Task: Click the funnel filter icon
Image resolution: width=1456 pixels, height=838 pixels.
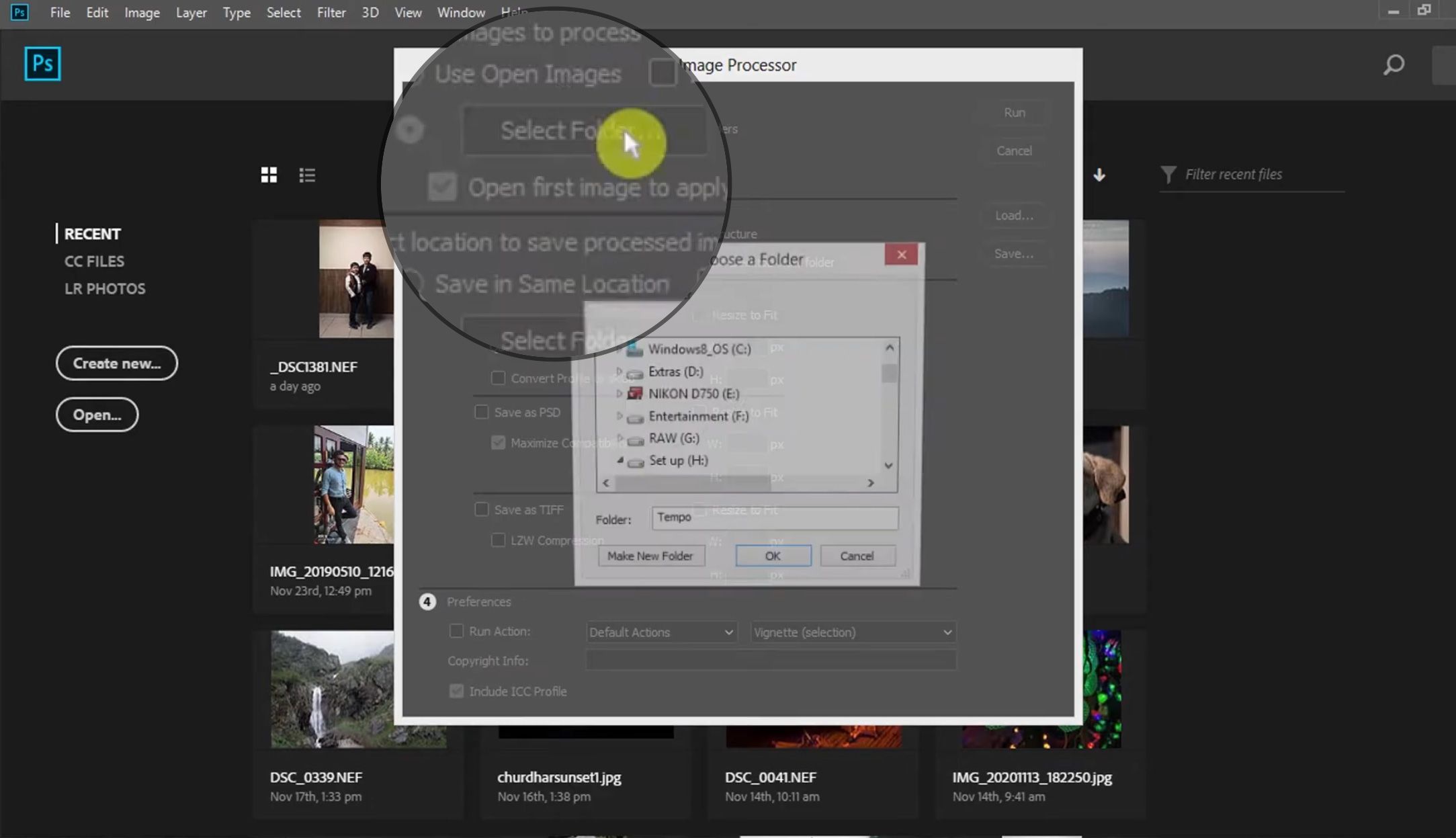Action: [1168, 175]
